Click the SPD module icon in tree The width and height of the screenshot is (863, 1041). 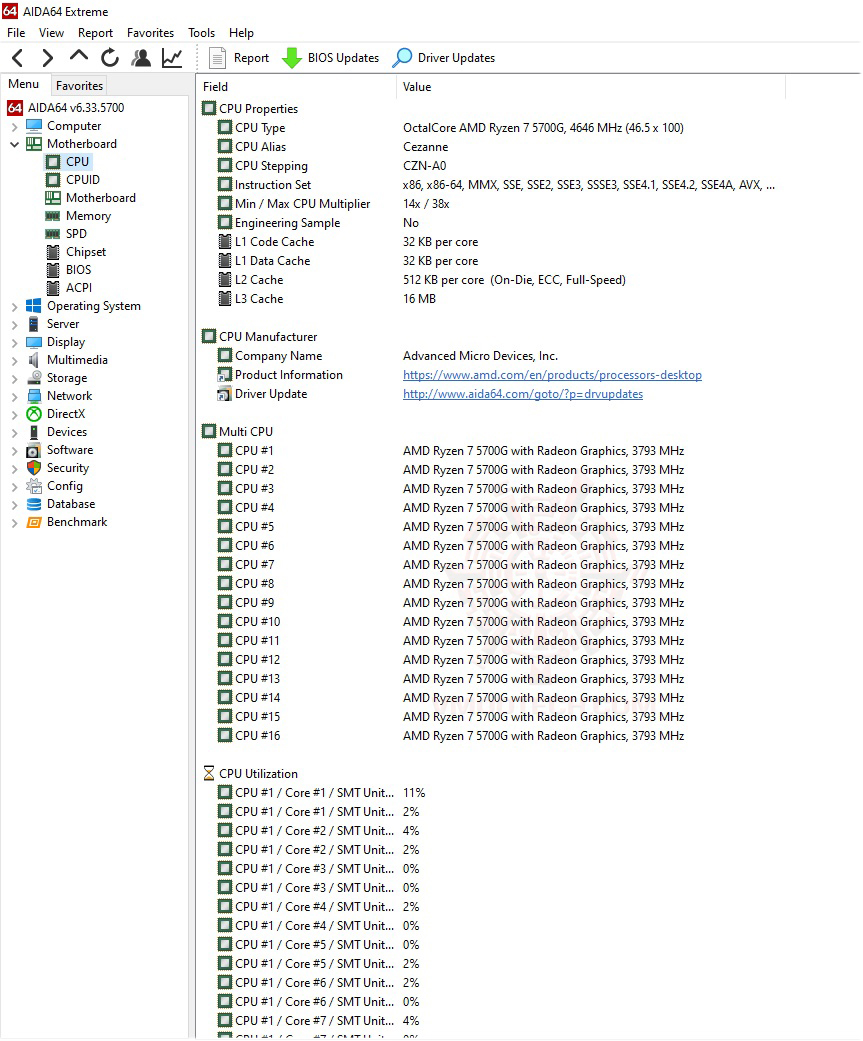(53, 234)
